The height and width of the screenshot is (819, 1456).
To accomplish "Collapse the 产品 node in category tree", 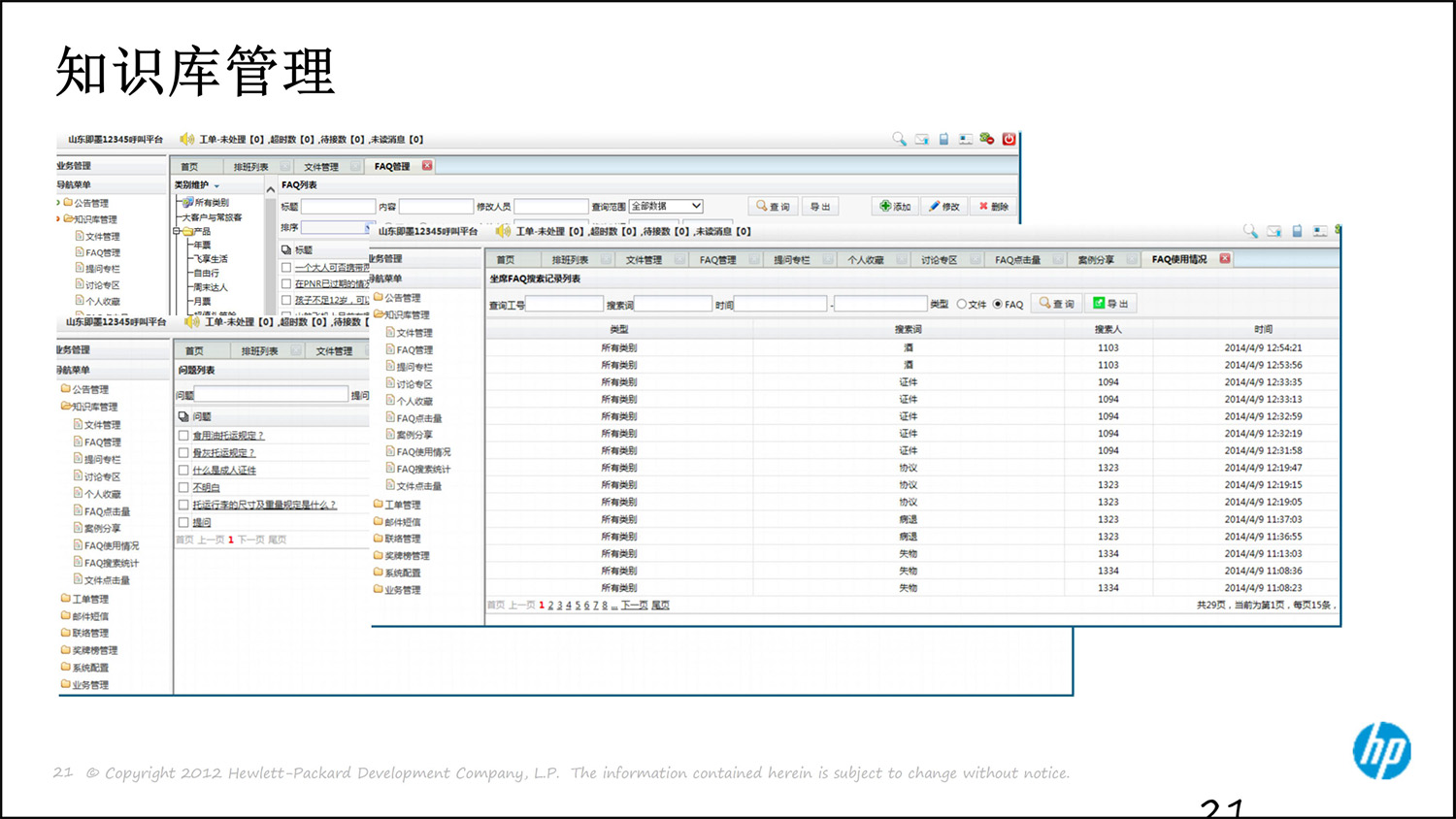I will point(177,232).
